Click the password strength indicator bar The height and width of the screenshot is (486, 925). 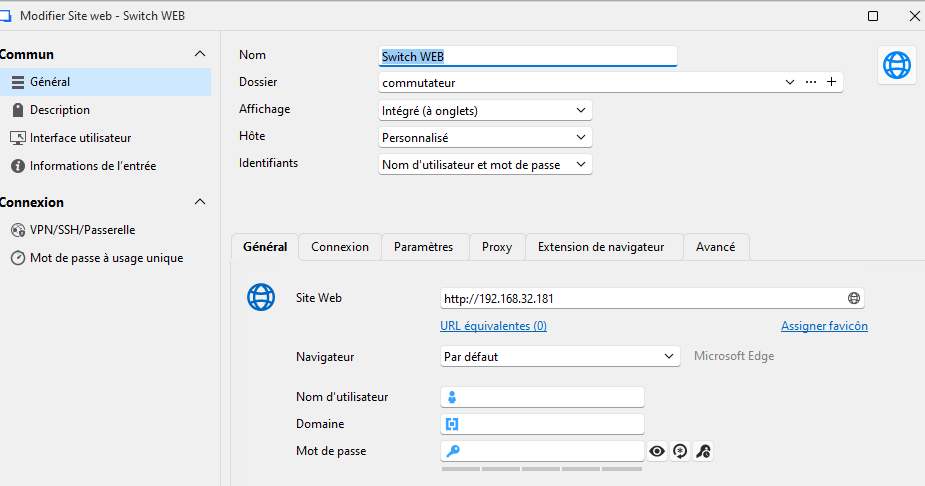point(542,469)
